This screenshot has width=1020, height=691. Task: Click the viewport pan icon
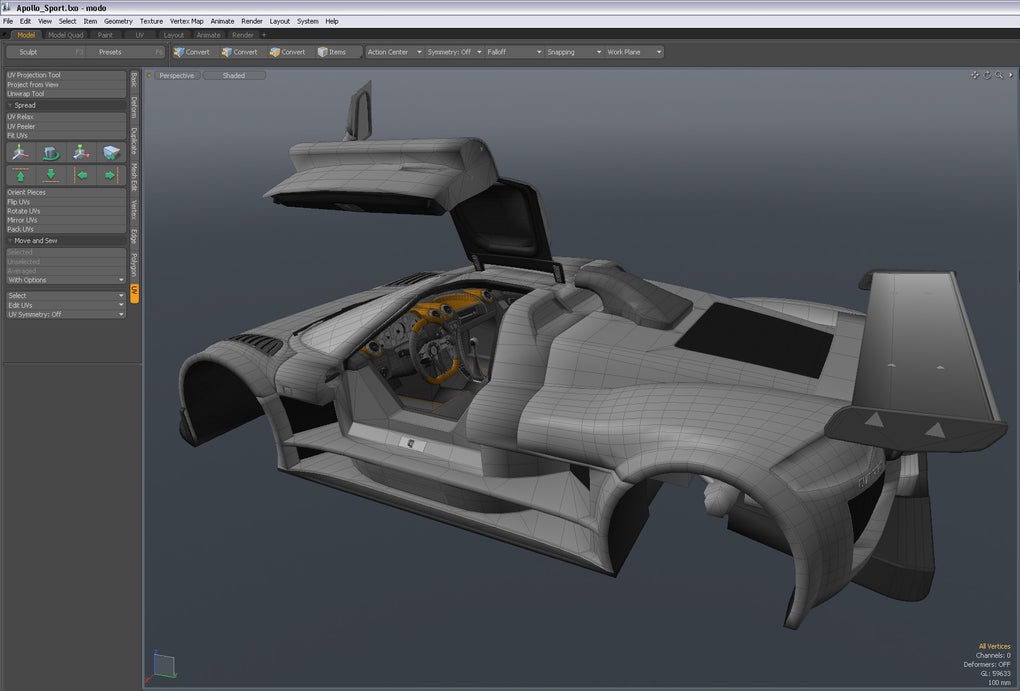(974, 75)
